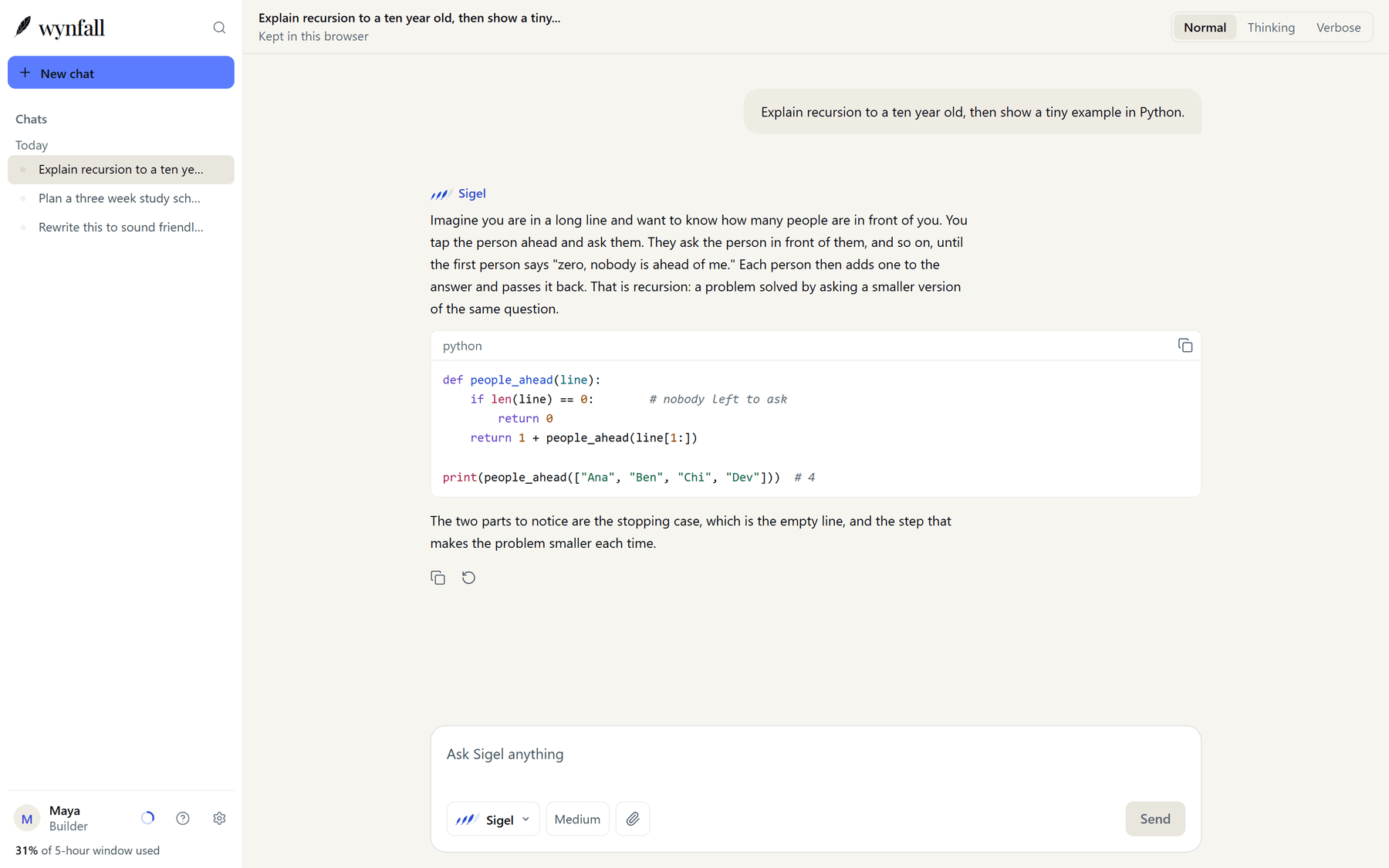Click Maya's avatar circle
The width and height of the screenshot is (1389, 868).
click(27, 819)
